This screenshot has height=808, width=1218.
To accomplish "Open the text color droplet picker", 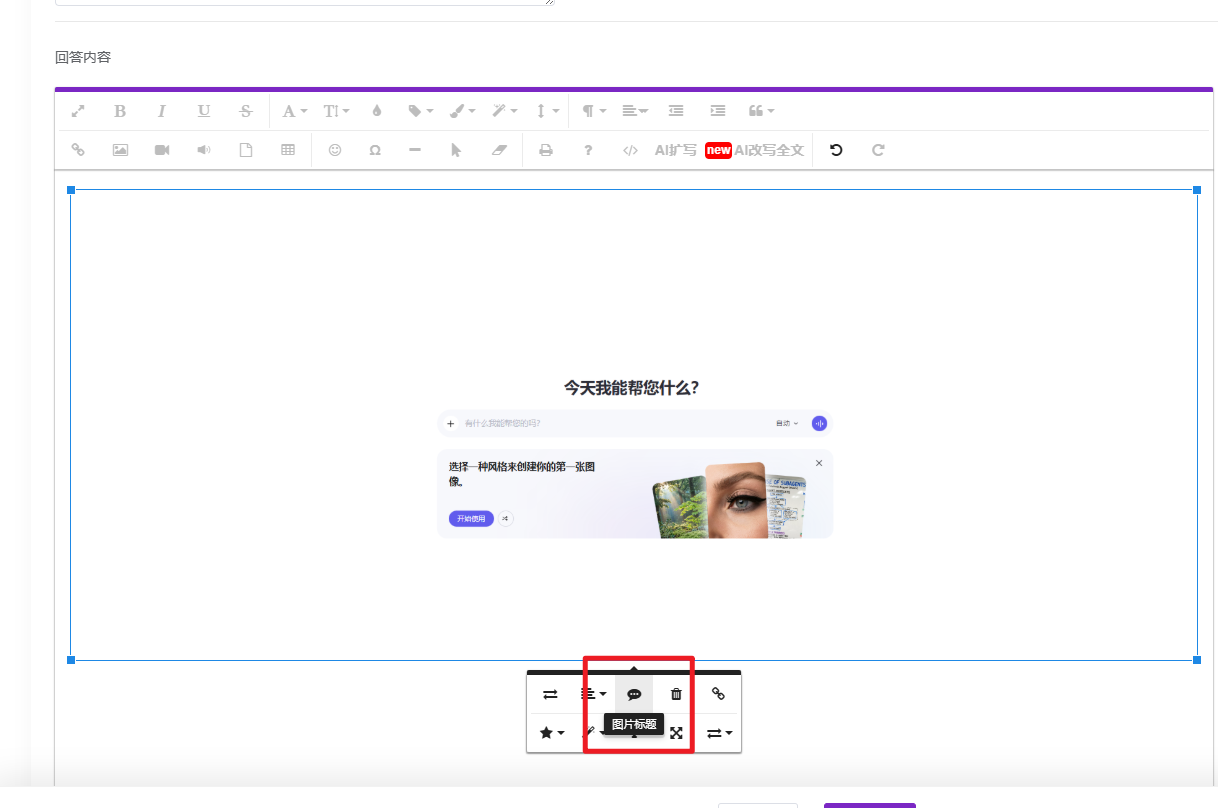I will tap(377, 111).
